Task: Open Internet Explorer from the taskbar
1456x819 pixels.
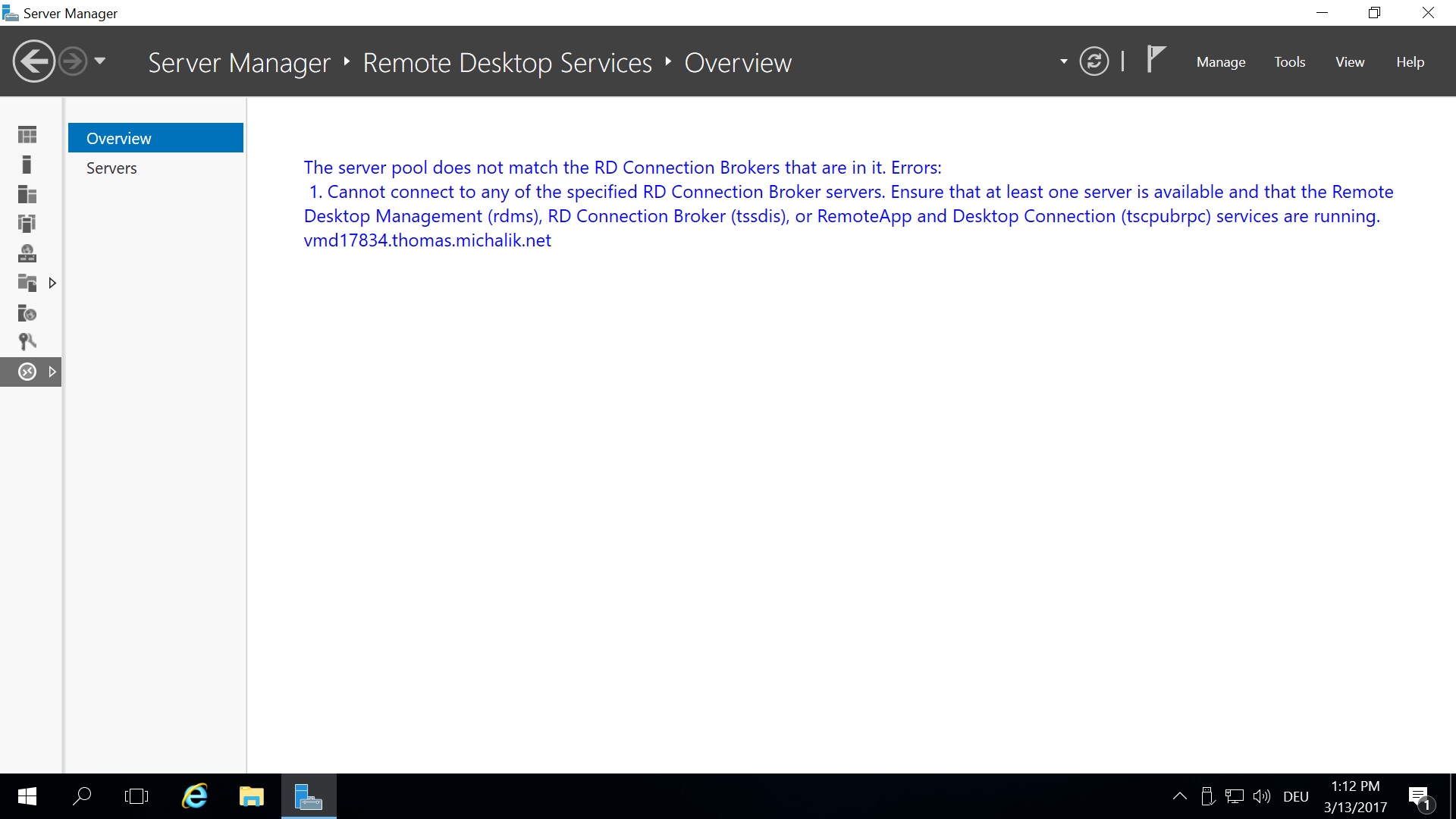Action: tap(195, 796)
